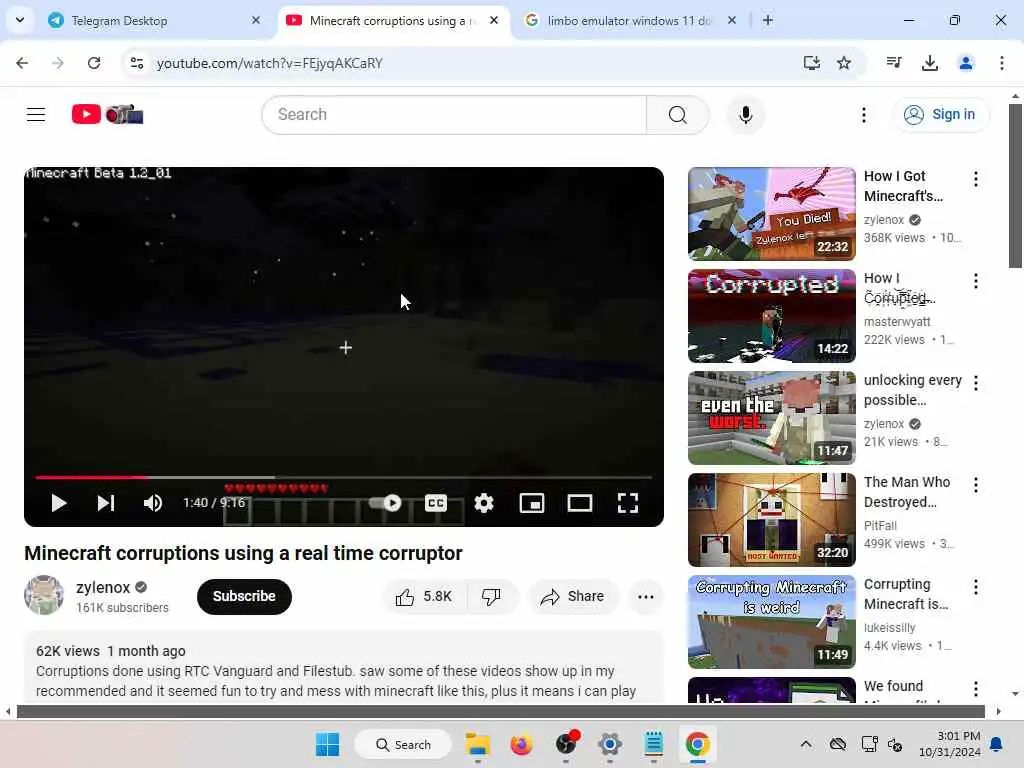Switch to the Telegram Desktop tab

(x=153, y=21)
